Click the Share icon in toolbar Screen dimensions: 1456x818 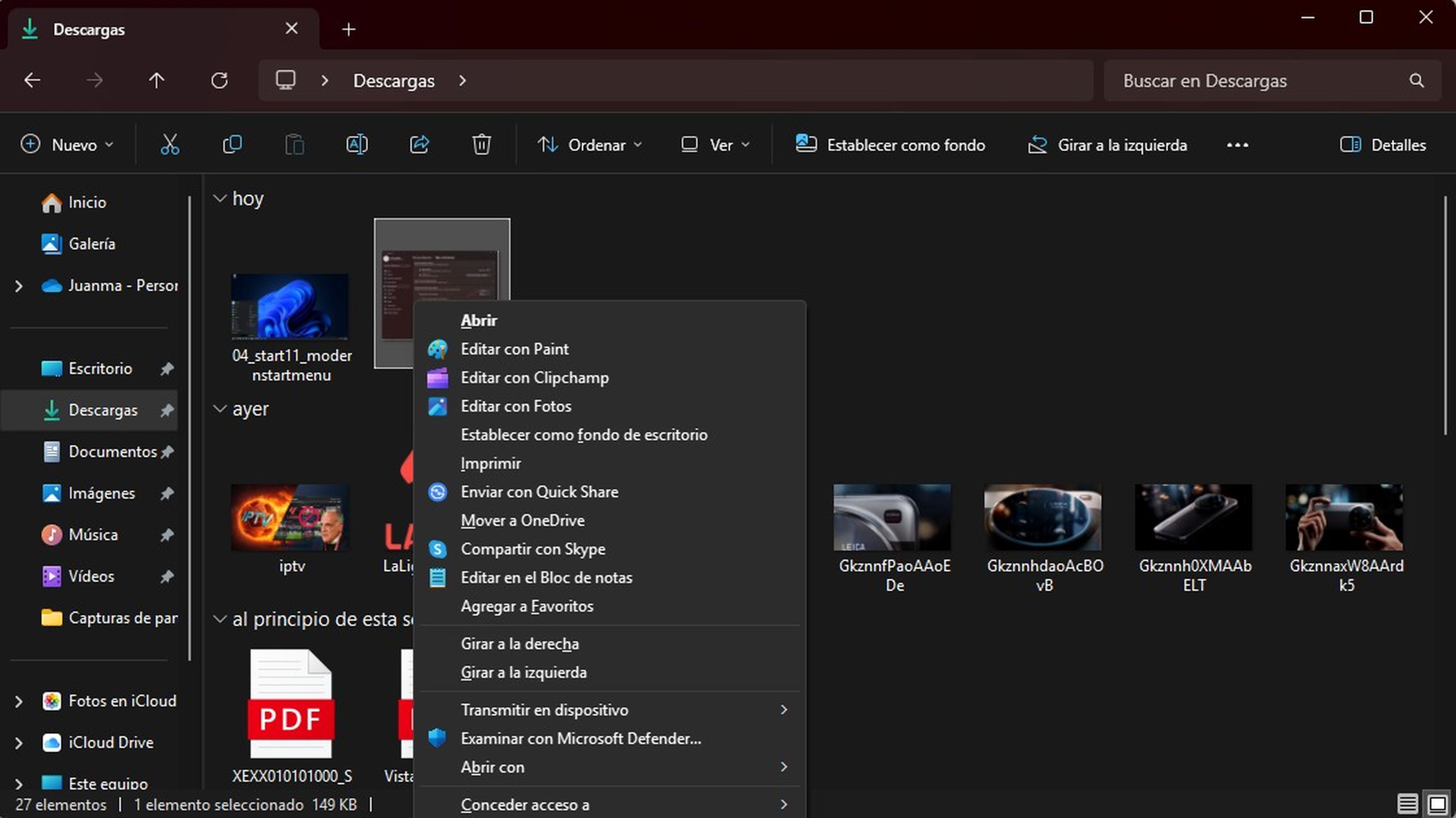point(419,145)
